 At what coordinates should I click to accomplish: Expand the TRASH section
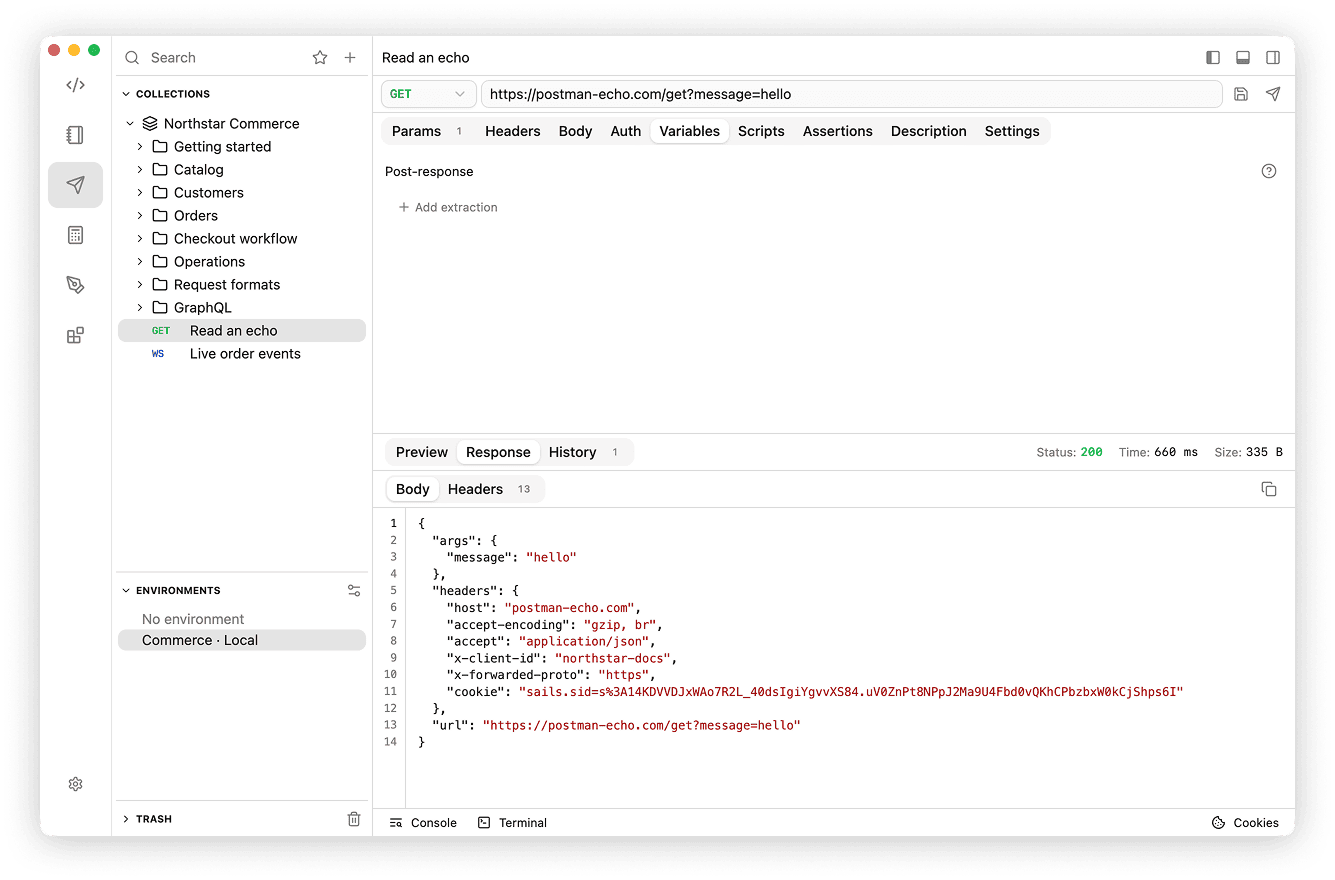click(126, 819)
